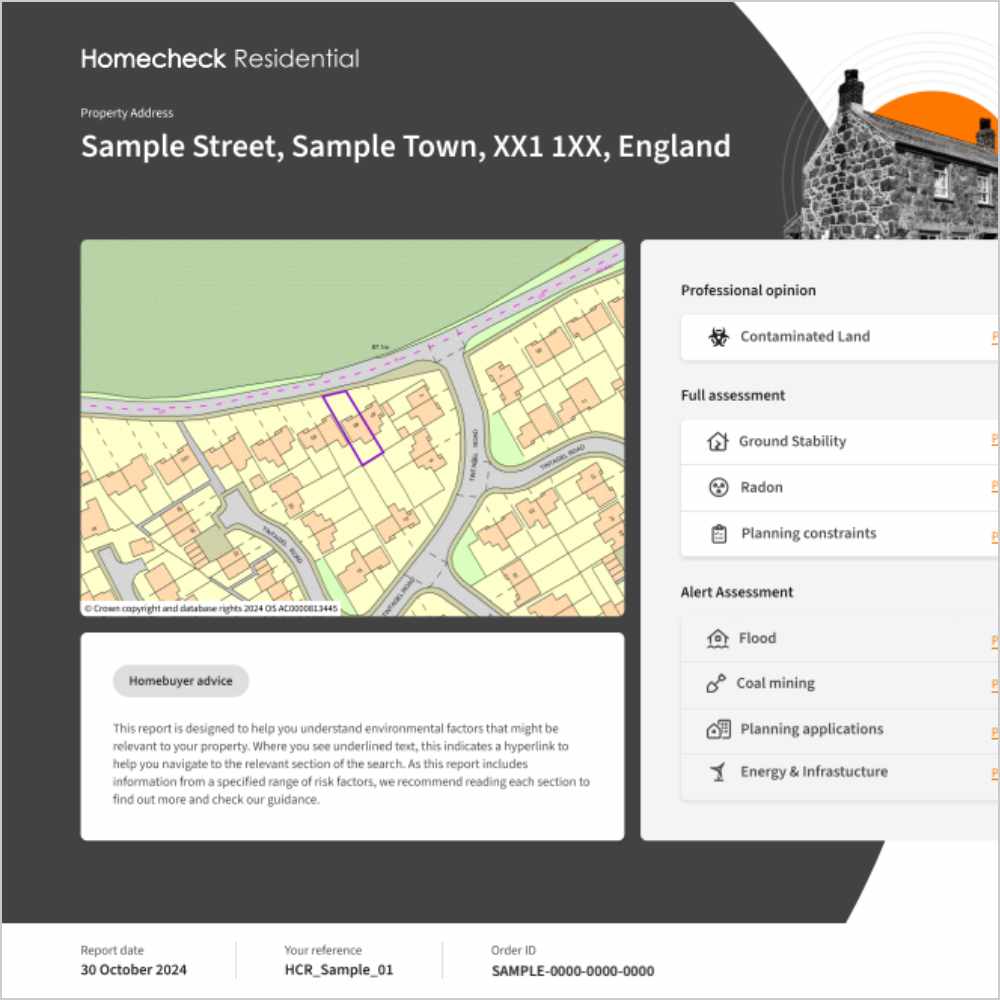The image size is (1000, 1000).
Task: Click the Contaminated Land biohazard icon
Action: pos(719,337)
